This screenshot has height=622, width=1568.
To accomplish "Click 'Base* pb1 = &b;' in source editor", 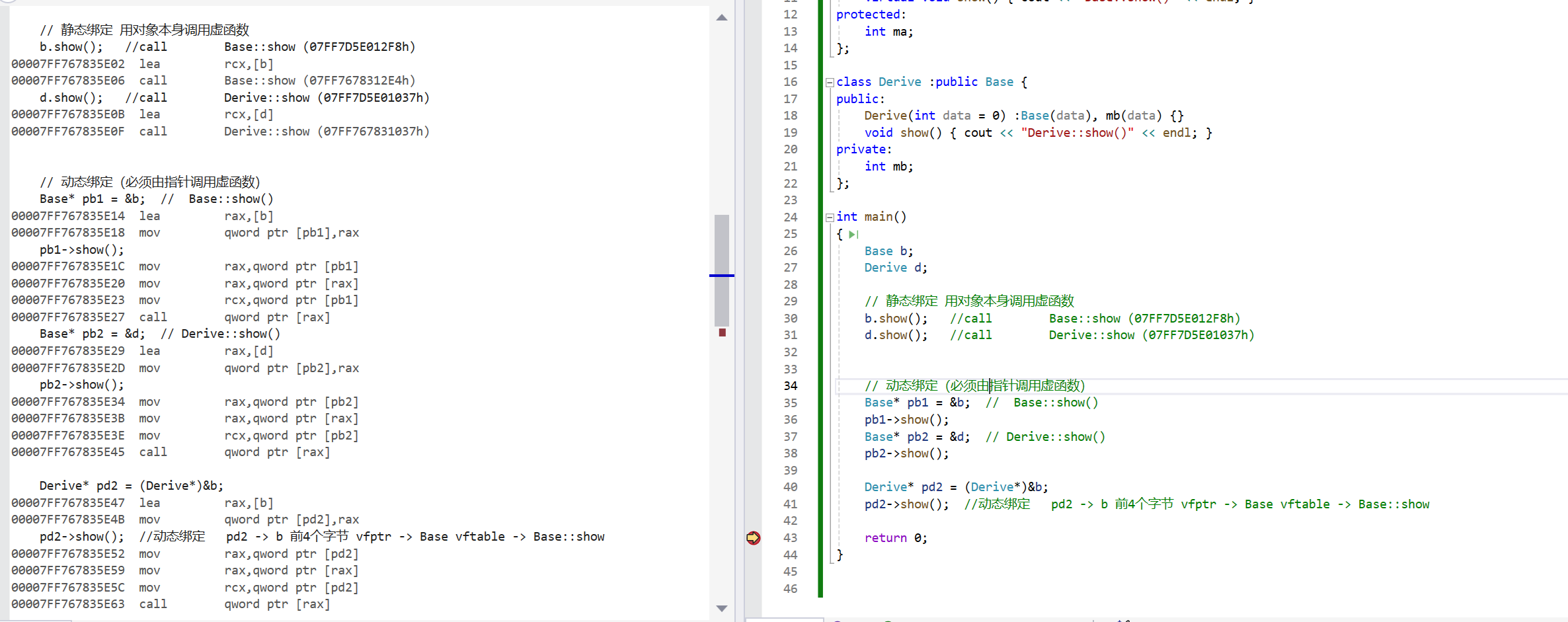I will point(917,403).
